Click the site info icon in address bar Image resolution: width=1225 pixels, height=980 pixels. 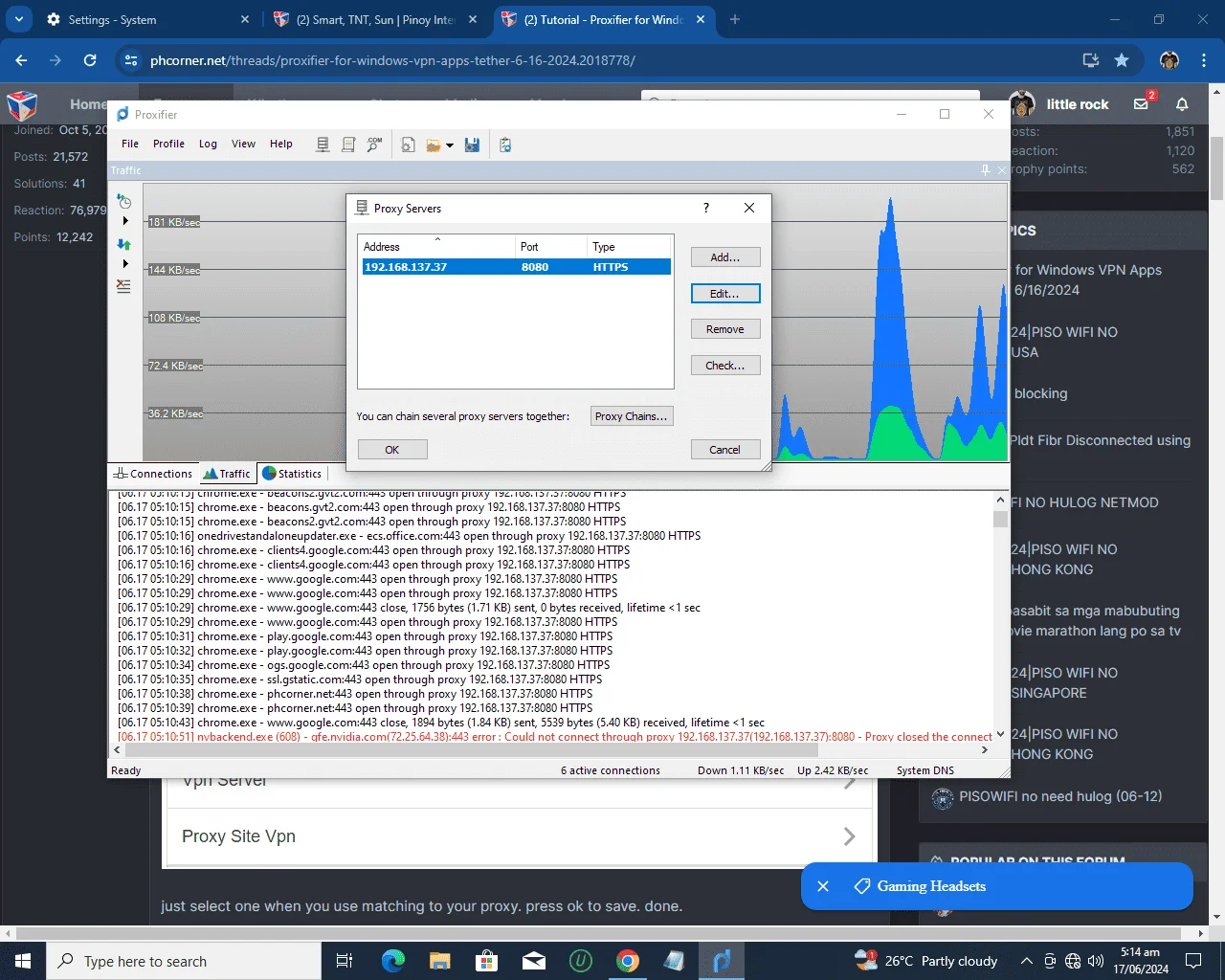coord(131,60)
